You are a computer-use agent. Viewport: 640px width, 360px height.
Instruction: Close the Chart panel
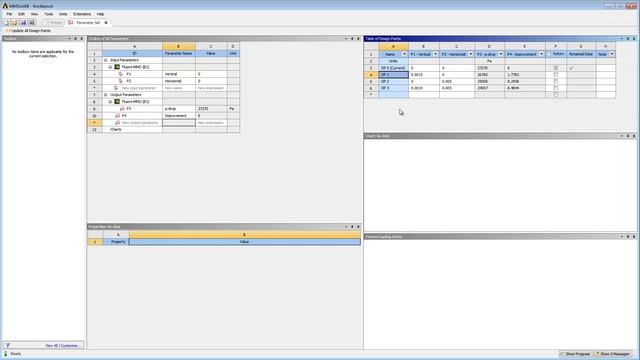tap(634, 136)
